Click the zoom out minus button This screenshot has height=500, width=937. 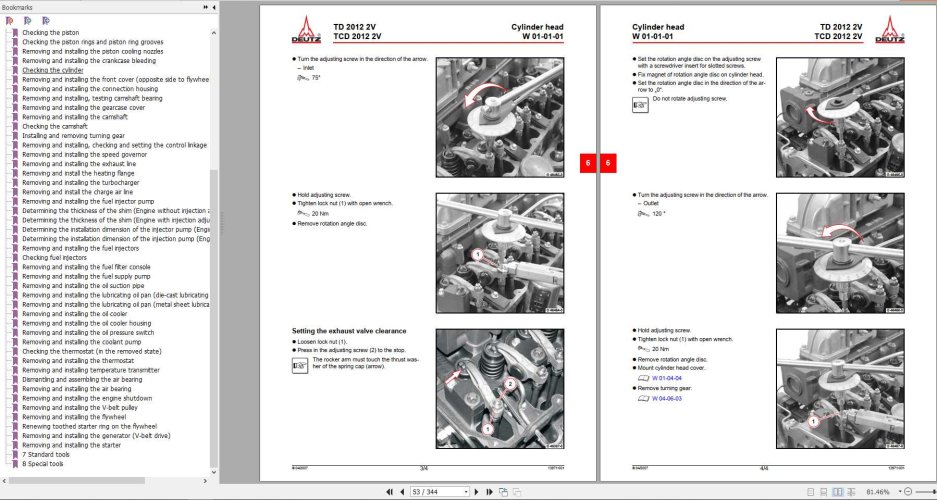(908, 492)
